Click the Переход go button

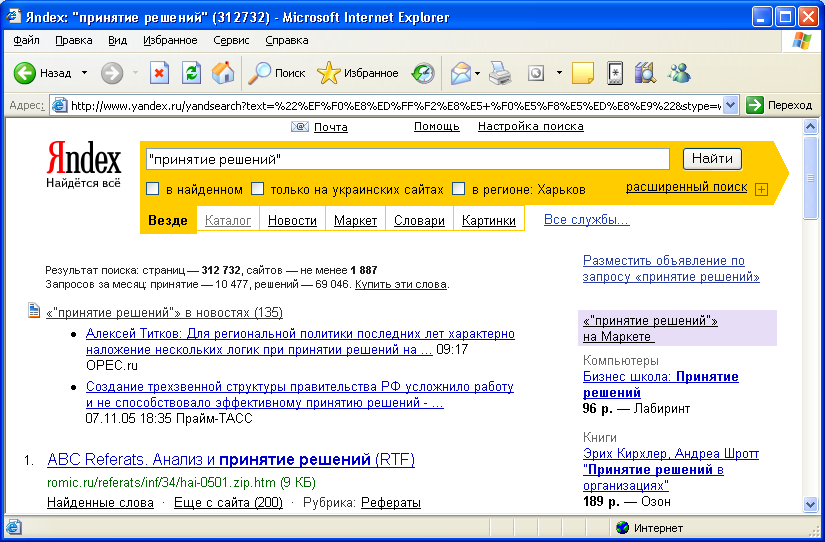779,105
